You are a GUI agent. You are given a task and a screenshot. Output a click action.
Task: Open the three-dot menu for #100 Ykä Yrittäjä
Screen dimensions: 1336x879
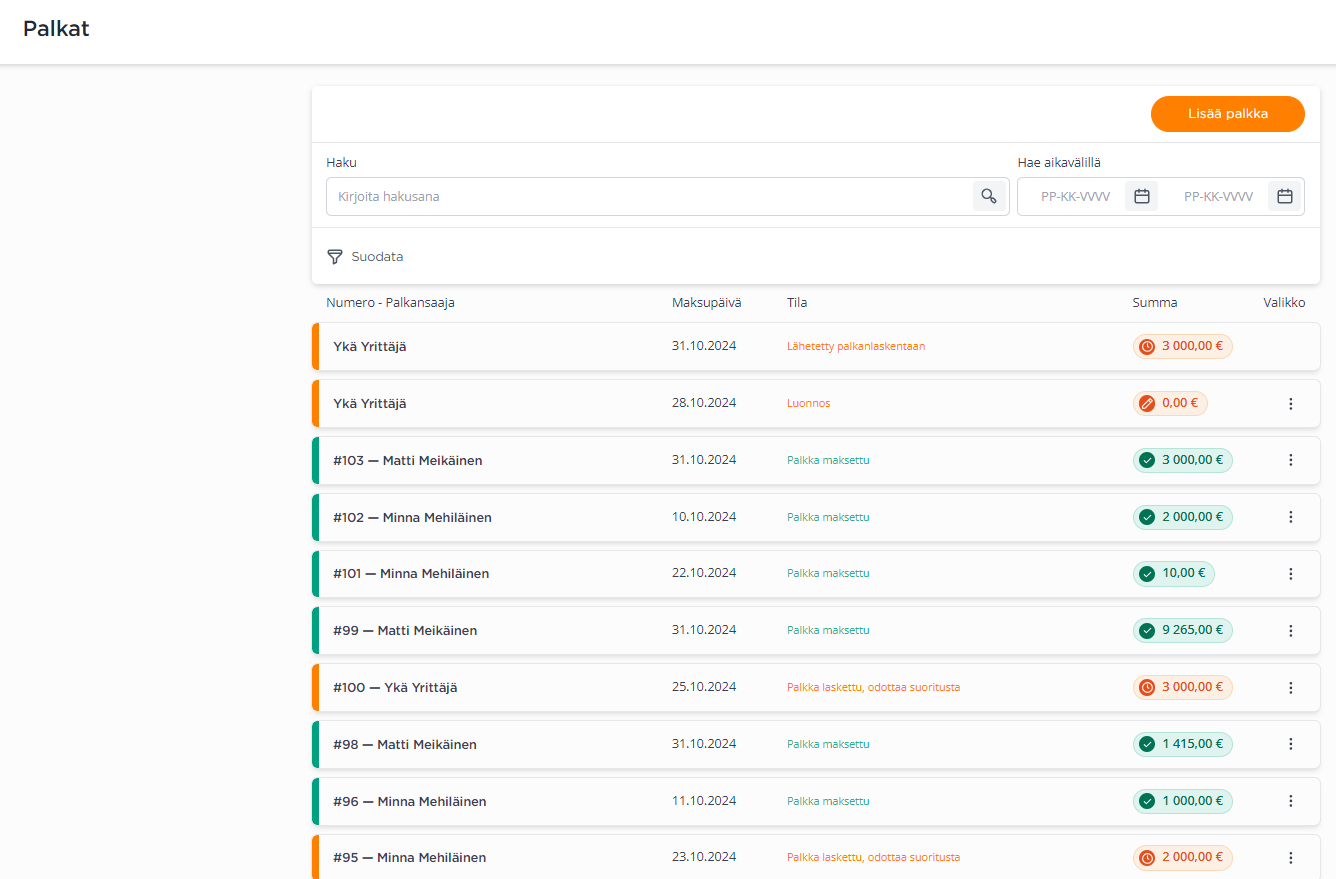1290,688
